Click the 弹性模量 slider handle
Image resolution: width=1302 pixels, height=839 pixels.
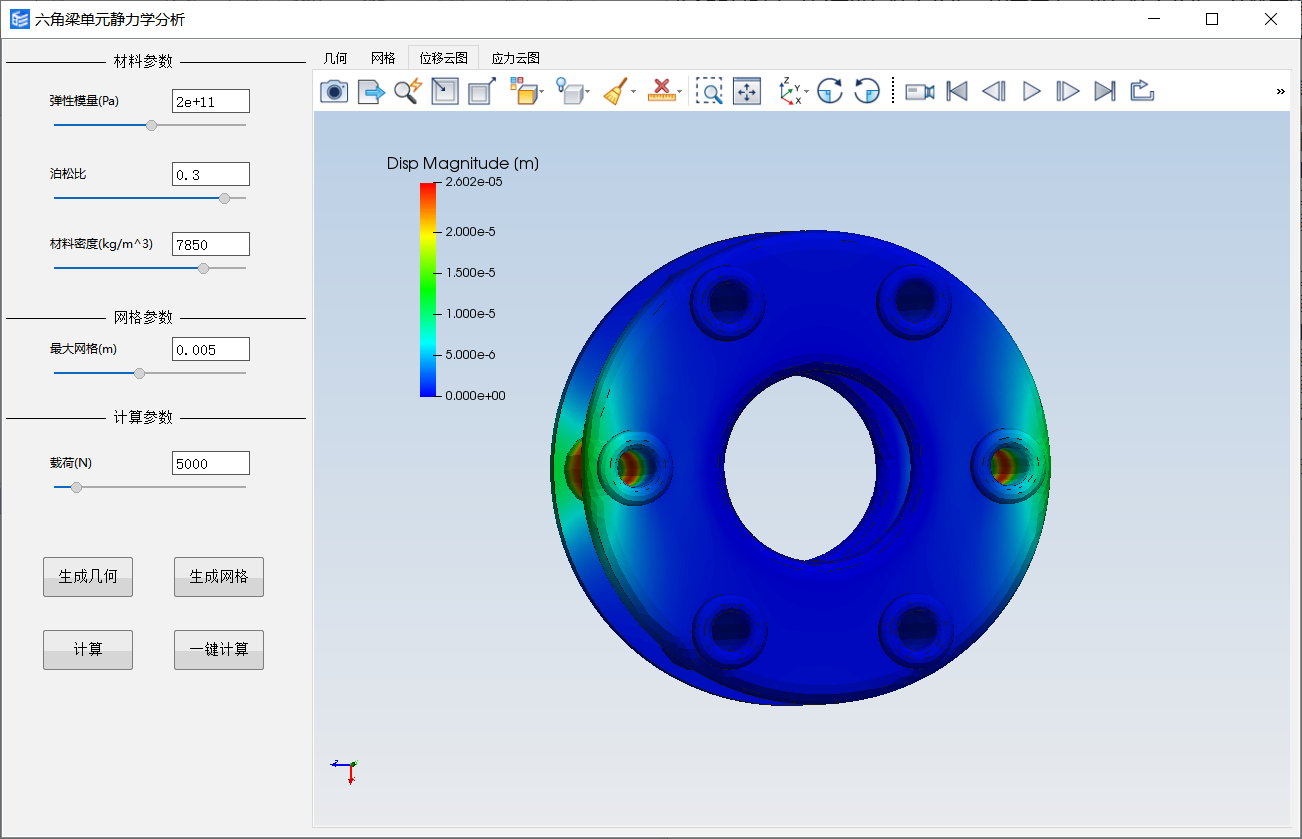[151, 125]
